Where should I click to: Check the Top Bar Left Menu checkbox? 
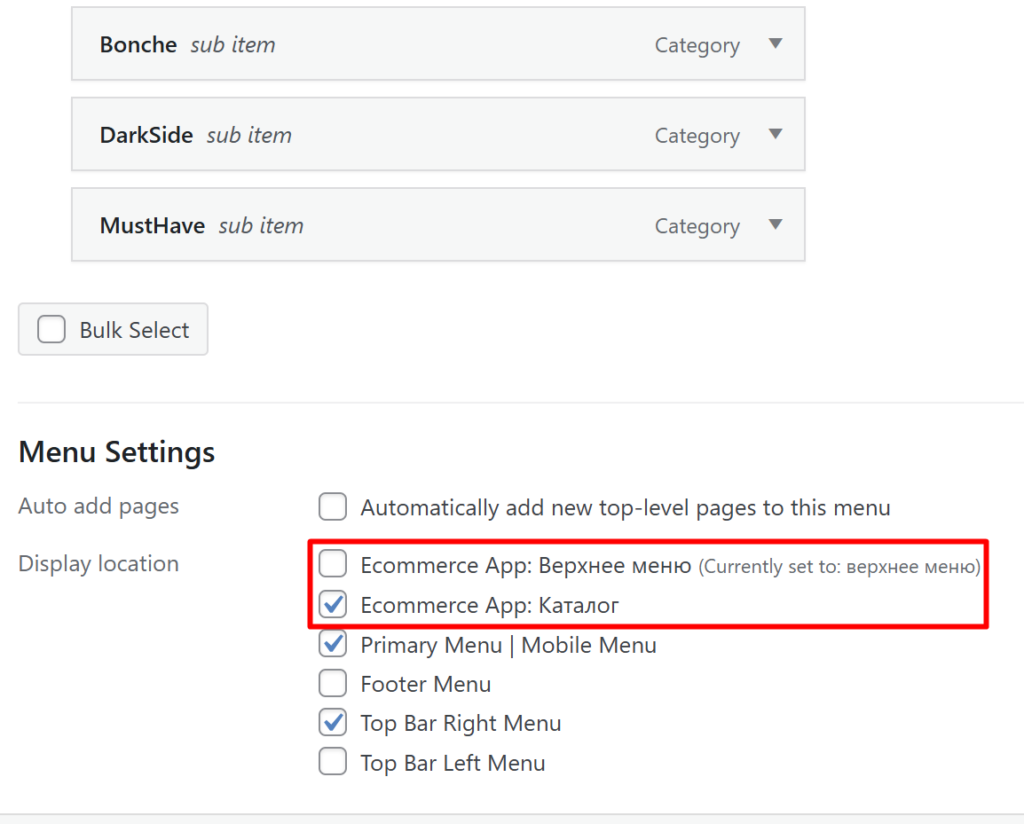tap(333, 763)
